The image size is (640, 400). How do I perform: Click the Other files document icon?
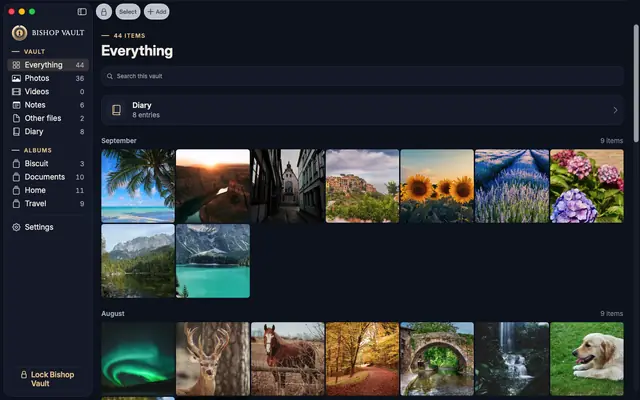pos(16,118)
